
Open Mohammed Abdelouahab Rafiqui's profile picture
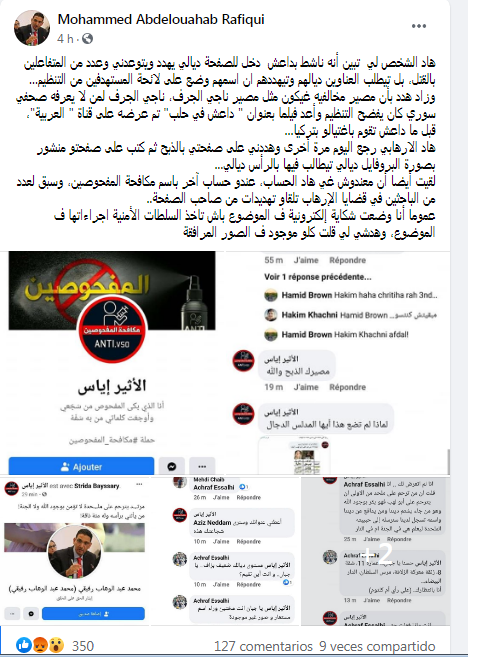click(x=31, y=28)
